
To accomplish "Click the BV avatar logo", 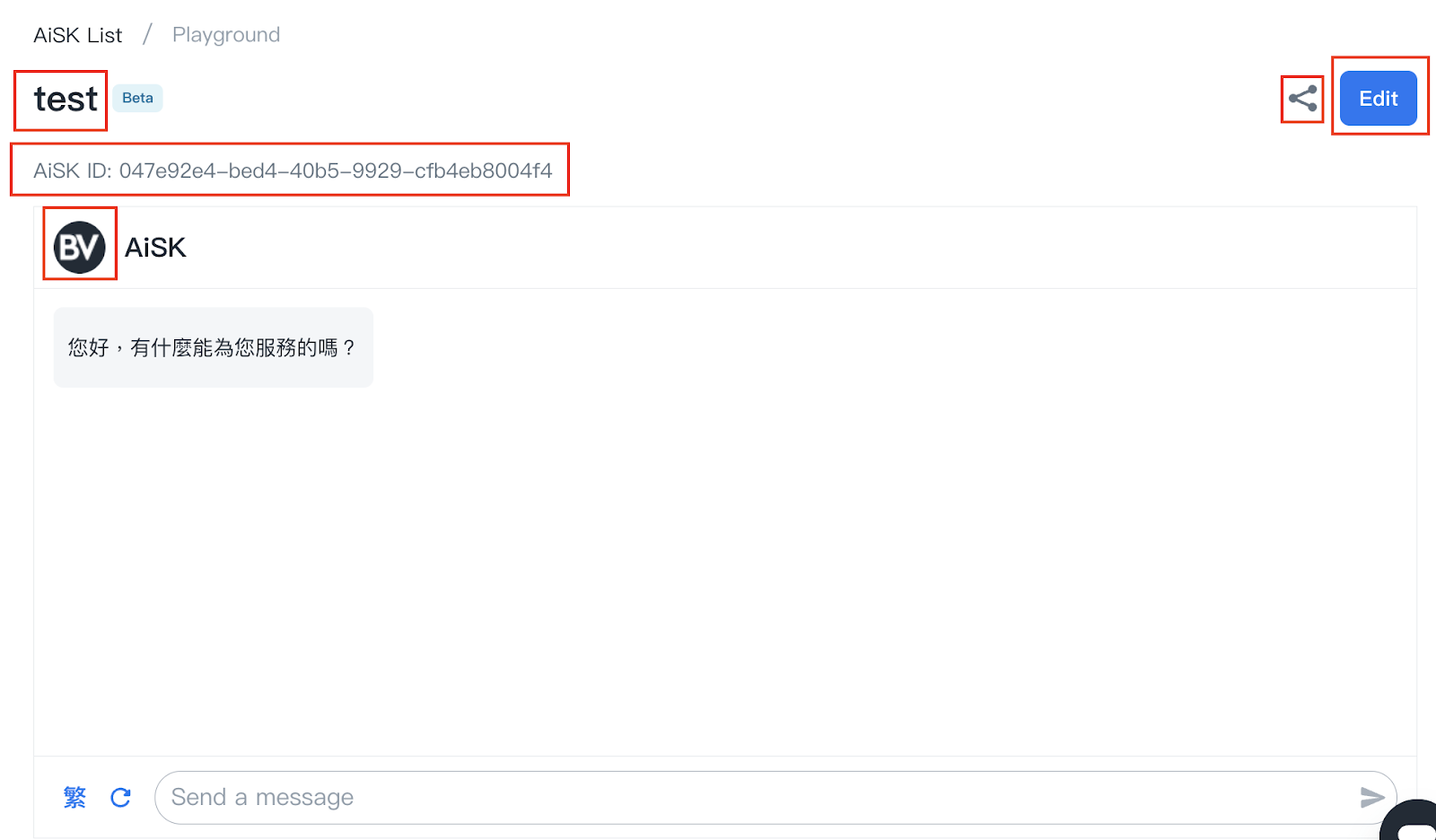I will [80, 247].
